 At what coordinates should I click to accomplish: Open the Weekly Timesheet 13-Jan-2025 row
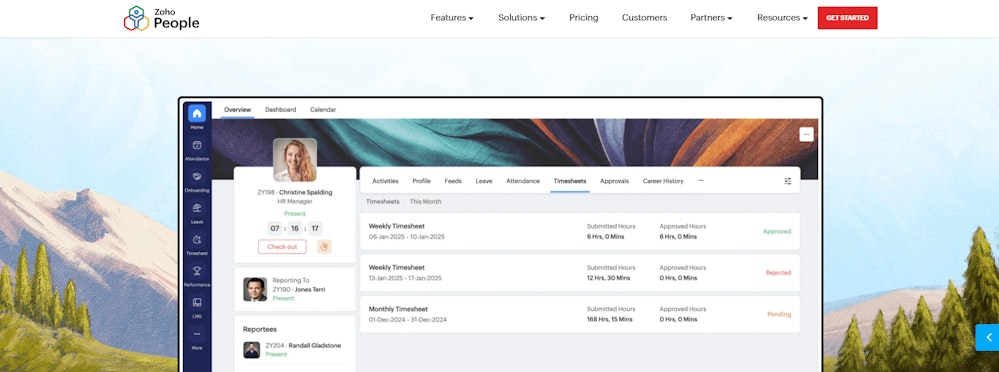click(580, 273)
